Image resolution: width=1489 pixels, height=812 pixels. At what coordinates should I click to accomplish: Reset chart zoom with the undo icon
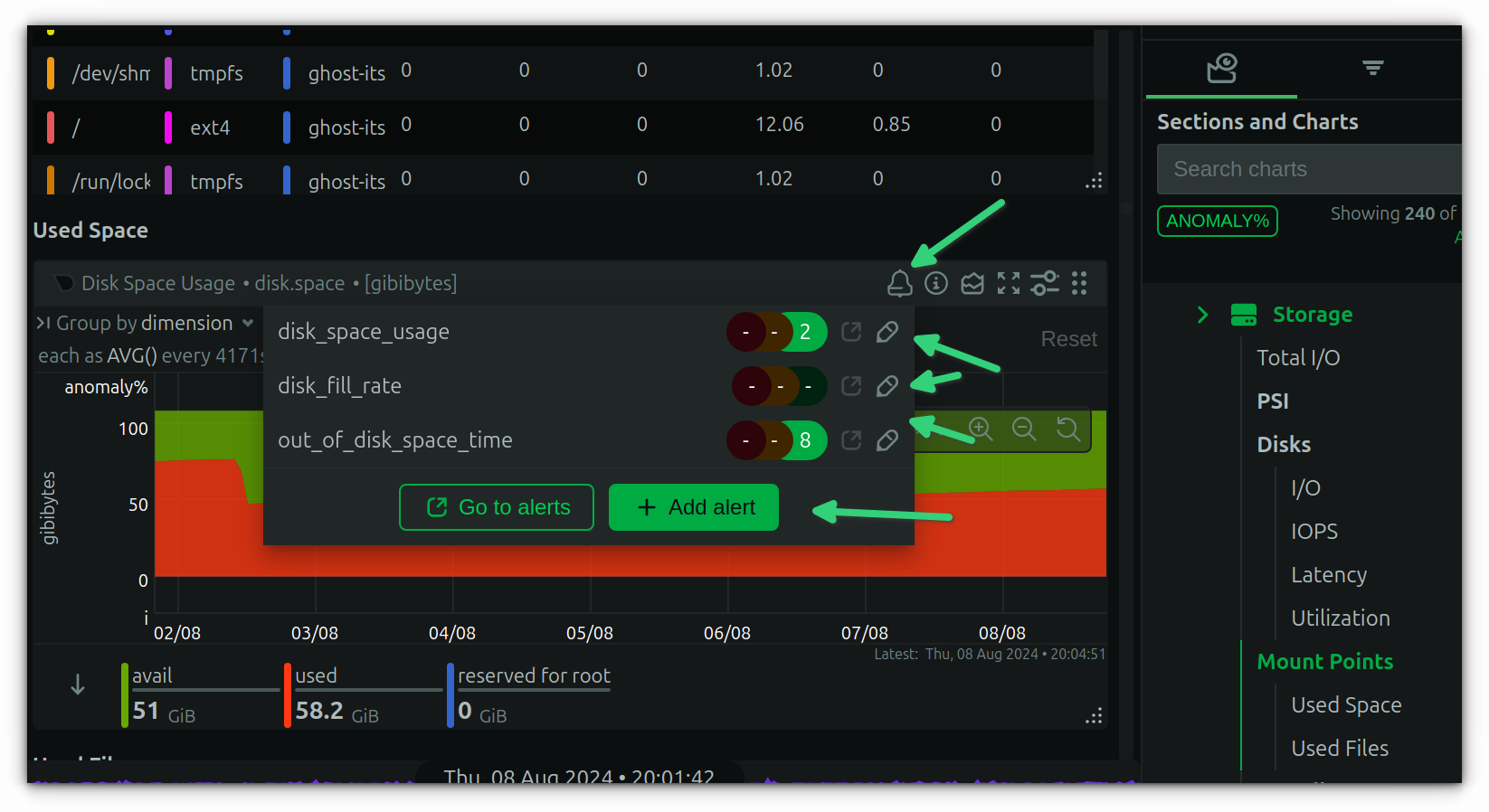click(x=1068, y=429)
